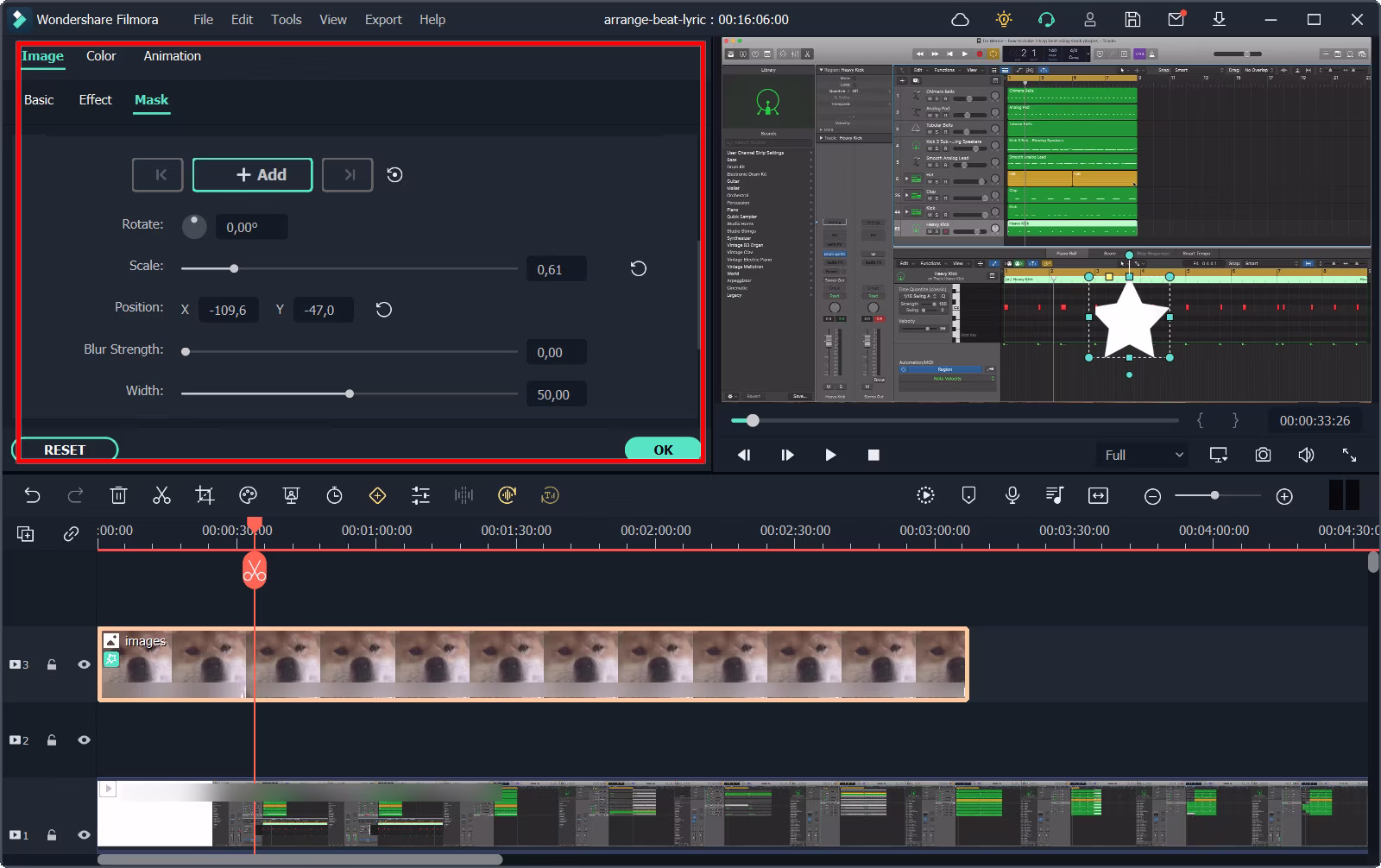Click the Scale slider handle

click(234, 268)
